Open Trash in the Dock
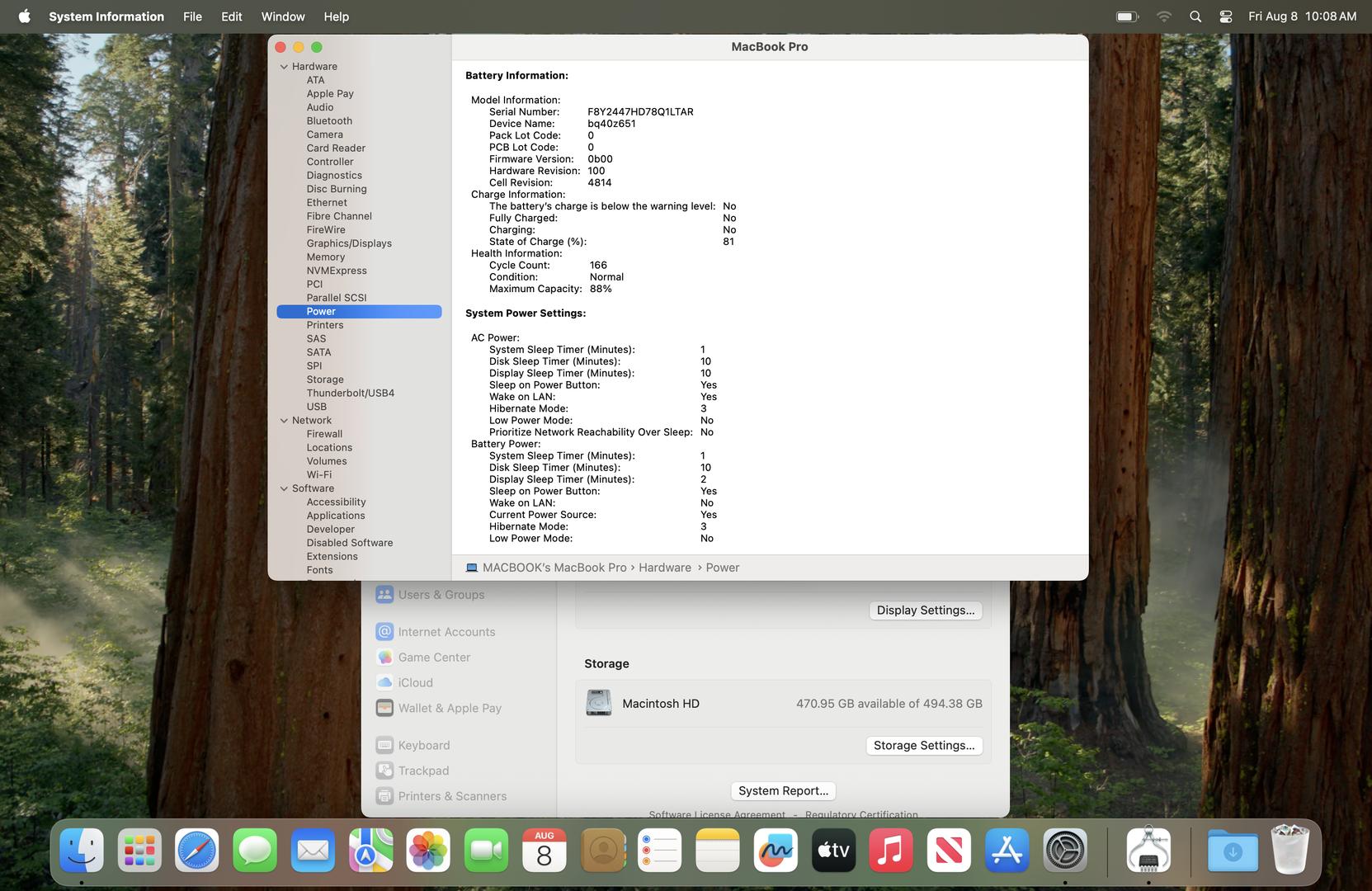This screenshot has height=891, width=1372. (x=1290, y=850)
